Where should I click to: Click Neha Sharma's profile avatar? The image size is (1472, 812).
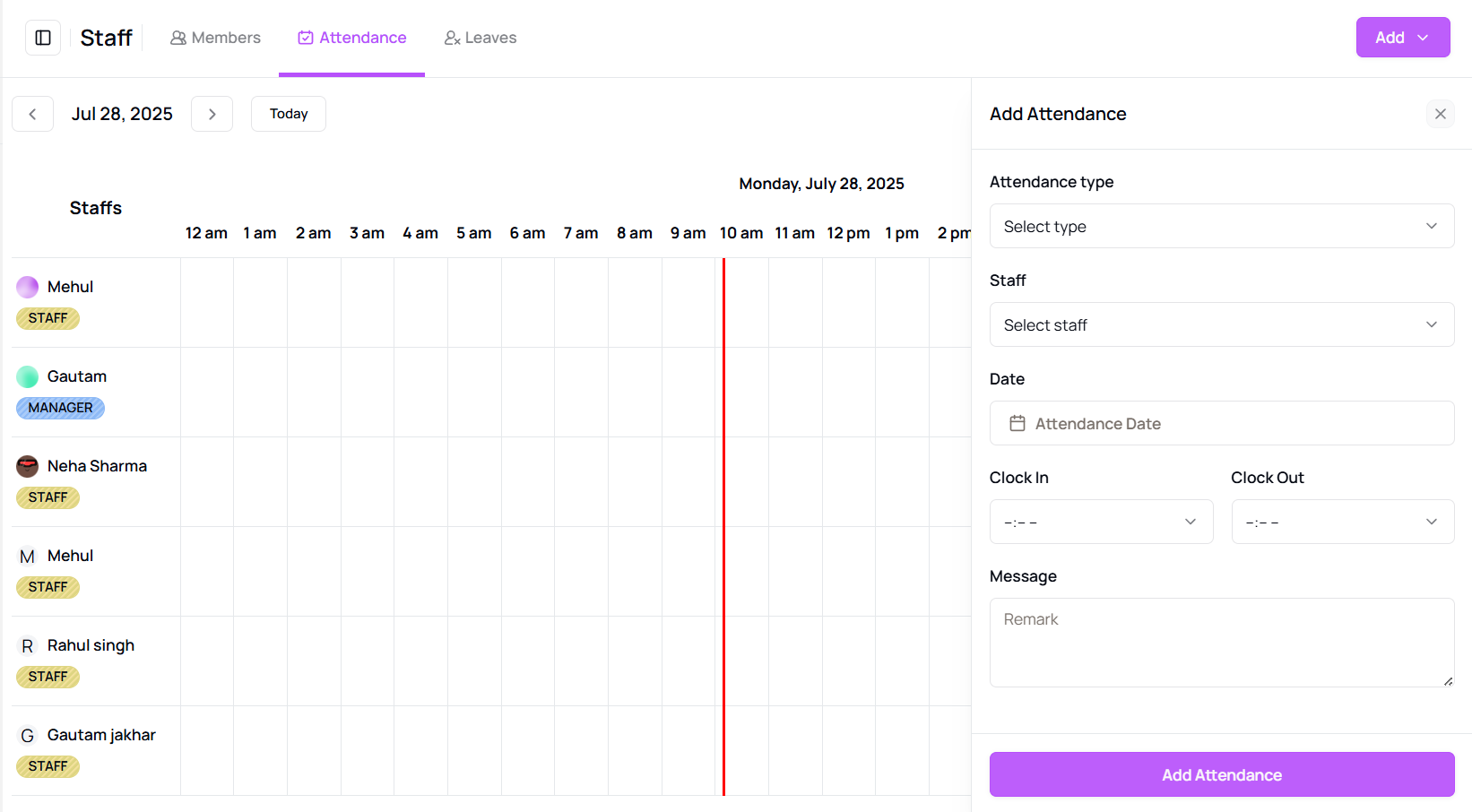coord(28,466)
